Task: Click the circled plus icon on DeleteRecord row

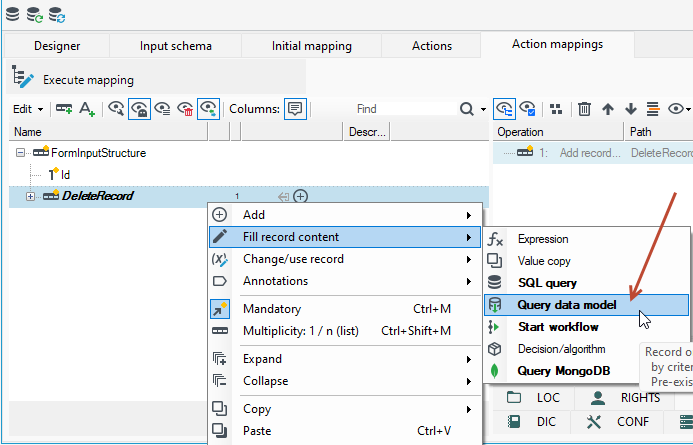Action: click(301, 196)
